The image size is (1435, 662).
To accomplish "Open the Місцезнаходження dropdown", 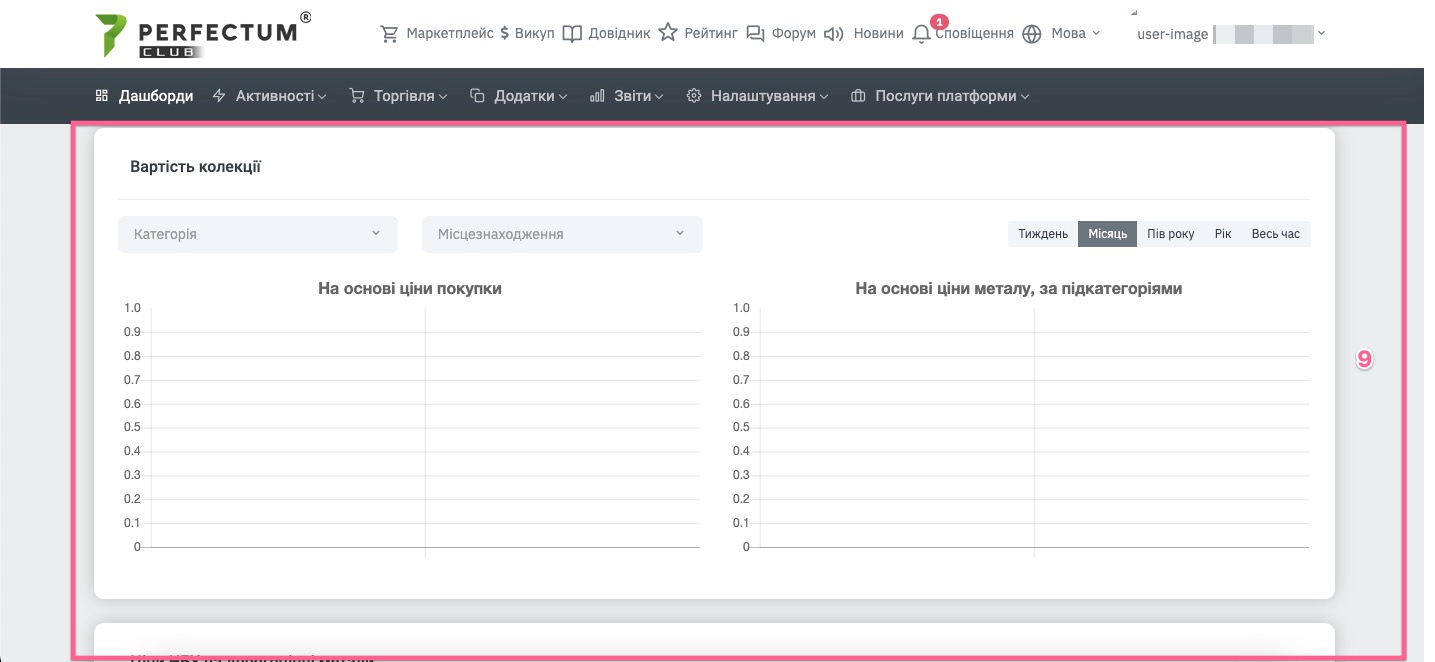I will [562, 234].
